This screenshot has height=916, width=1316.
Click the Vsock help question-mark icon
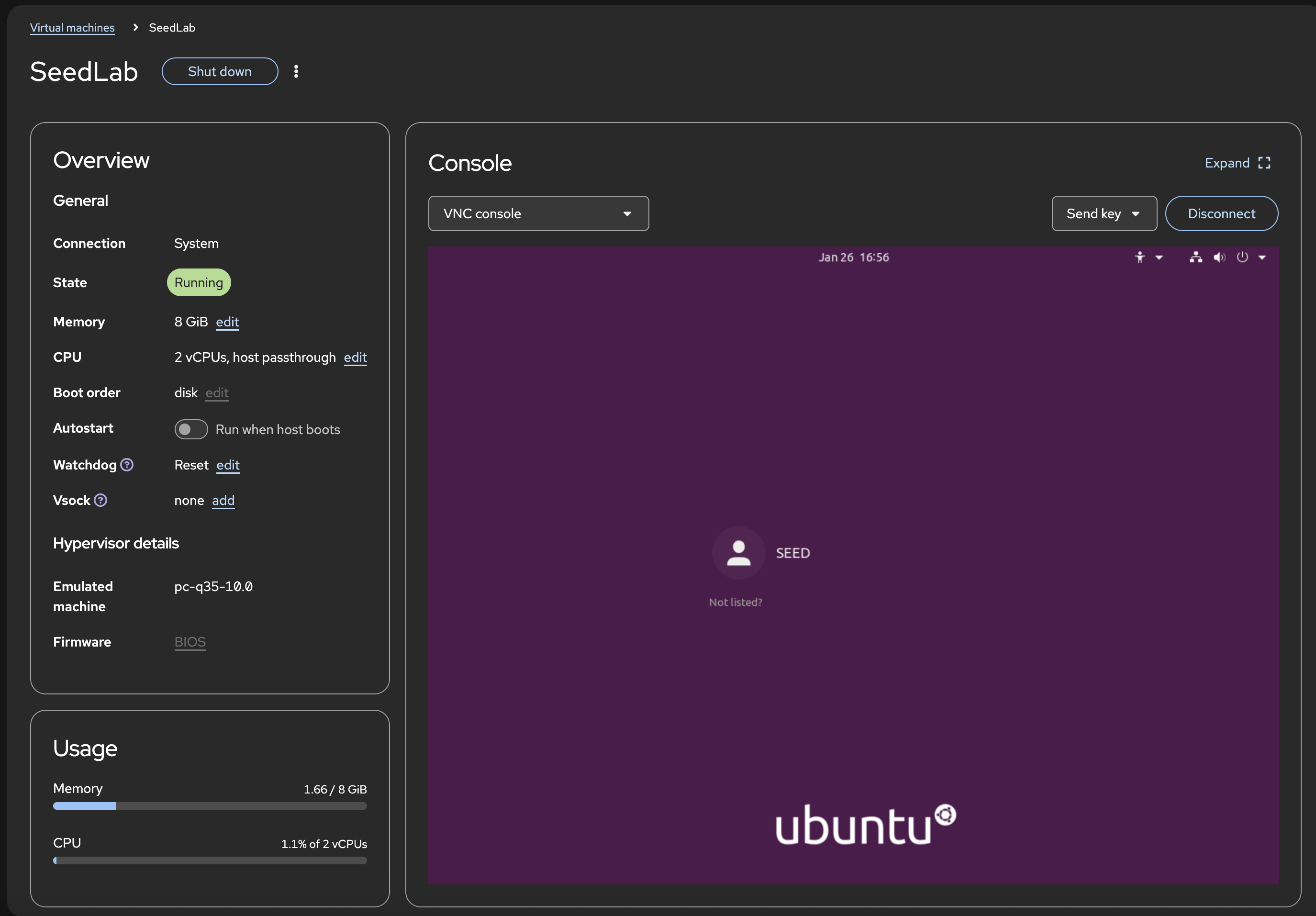tap(101, 501)
